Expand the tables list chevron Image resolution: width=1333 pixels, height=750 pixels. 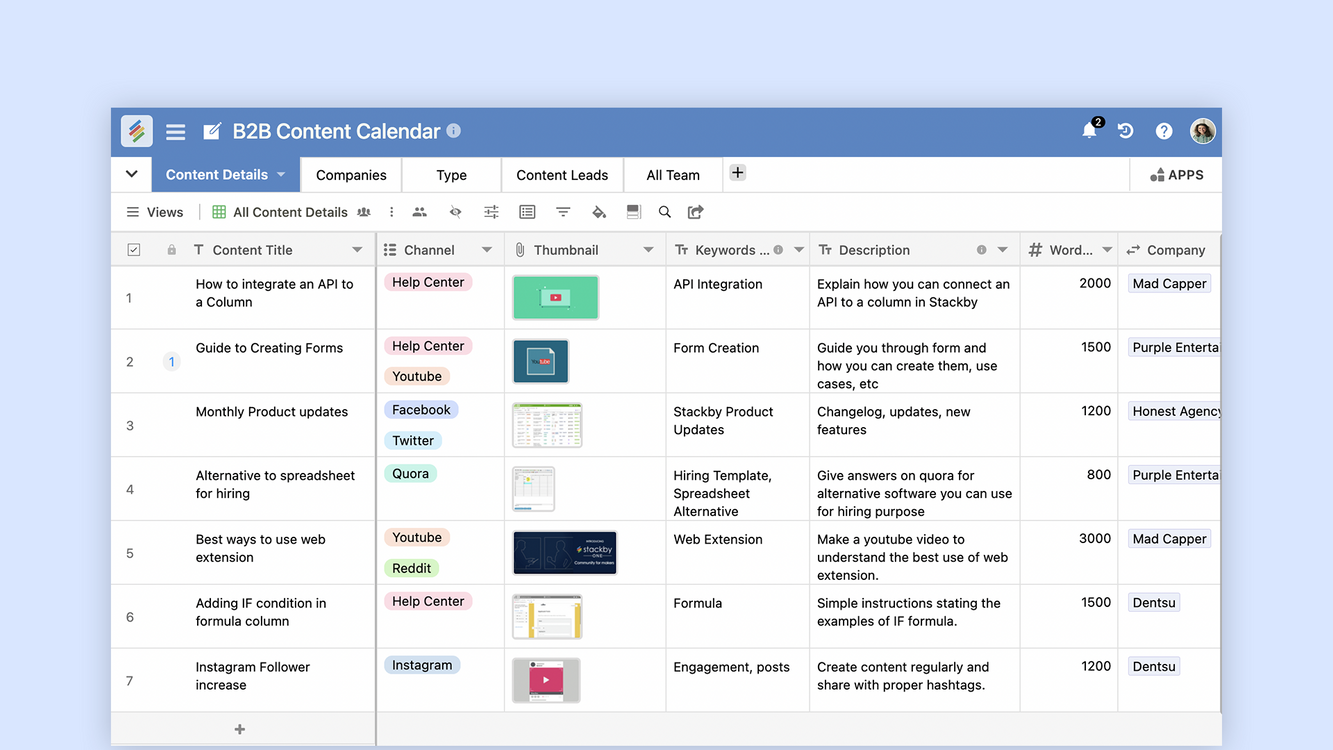tap(131, 174)
